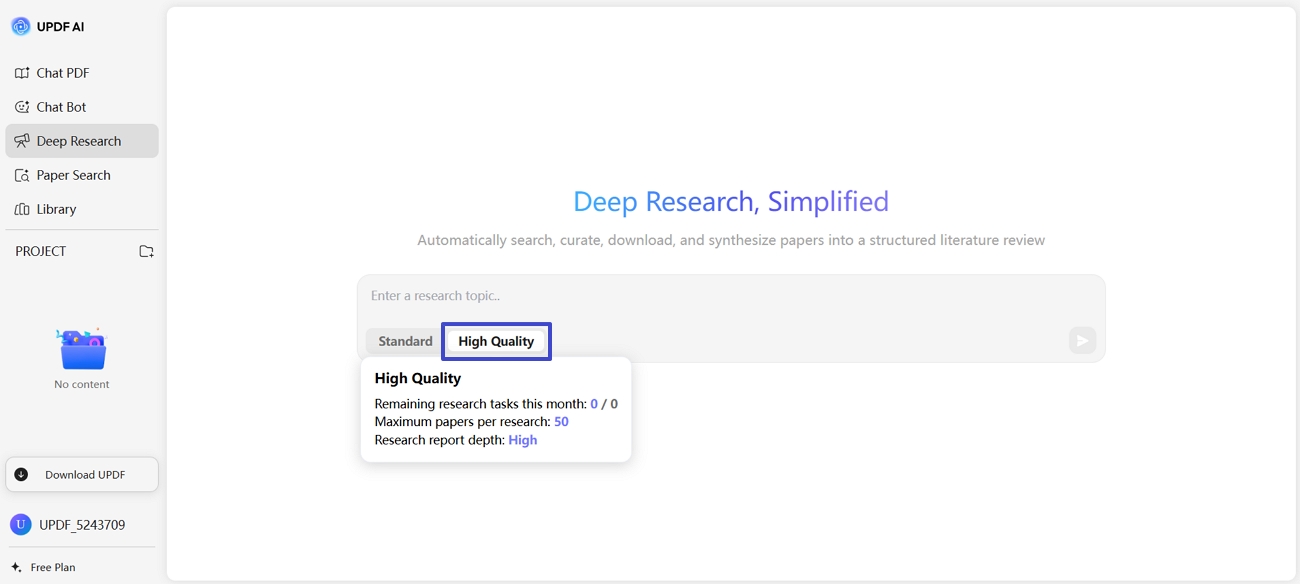Viewport: 1300px width, 584px height.
Task: Click the Download UPDF button
Action: point(82,475)
